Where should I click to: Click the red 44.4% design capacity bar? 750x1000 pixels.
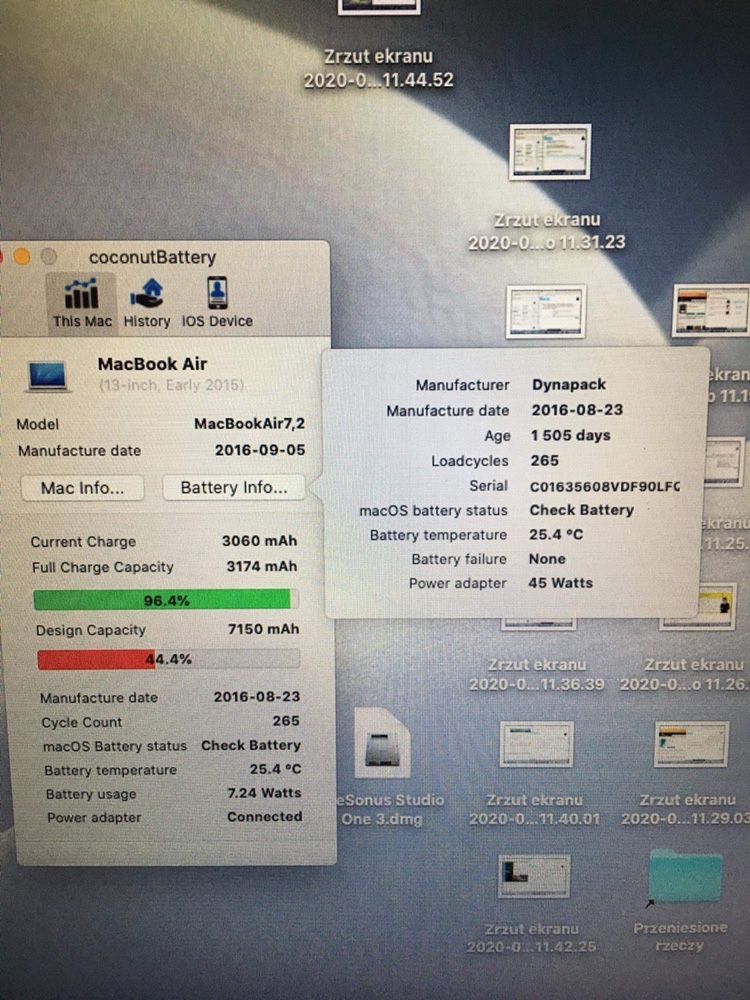168,659
